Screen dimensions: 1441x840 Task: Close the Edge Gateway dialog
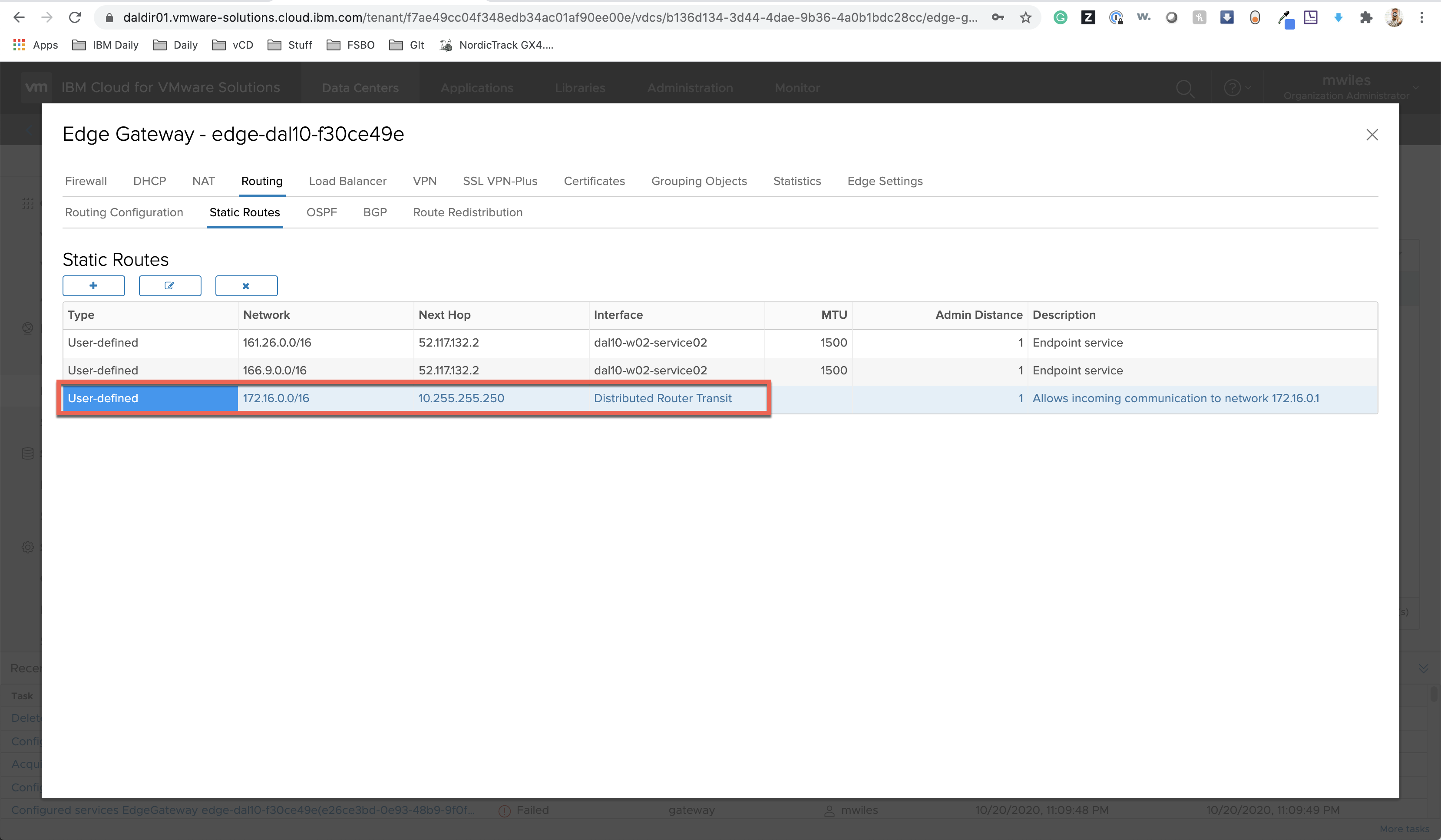[x=1372, y=134]
